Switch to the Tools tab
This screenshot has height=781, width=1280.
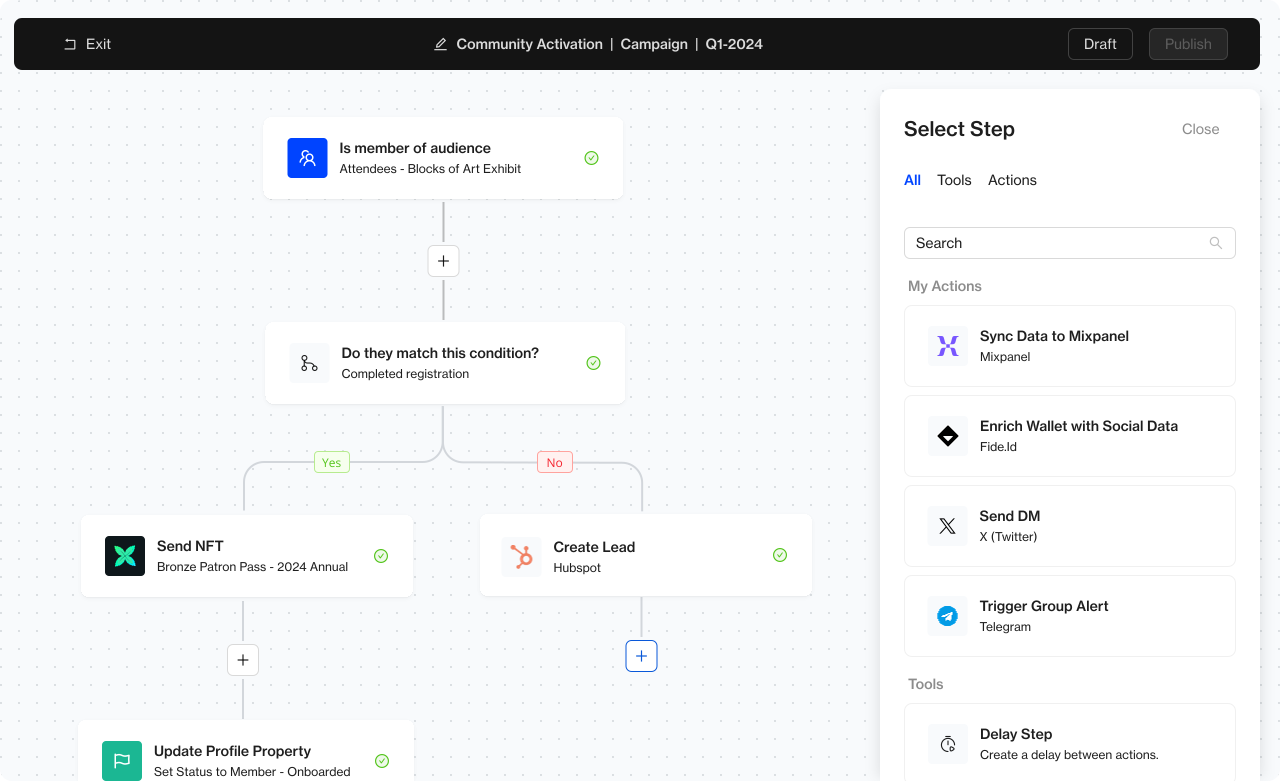(954, 180)
